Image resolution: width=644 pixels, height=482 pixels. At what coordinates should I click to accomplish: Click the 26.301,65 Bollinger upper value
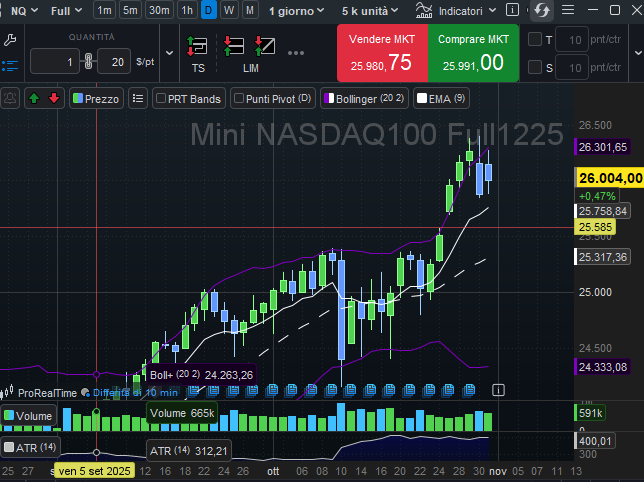tap(602, 147)
